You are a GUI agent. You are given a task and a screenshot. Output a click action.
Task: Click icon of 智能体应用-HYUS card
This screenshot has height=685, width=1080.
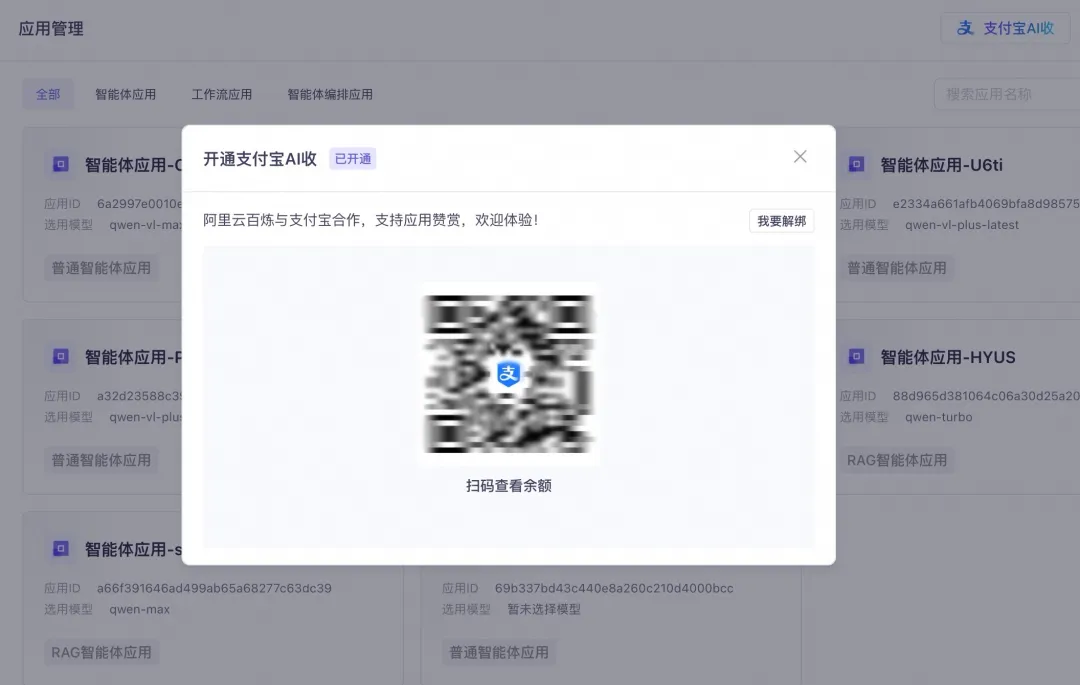click(856, 356)
